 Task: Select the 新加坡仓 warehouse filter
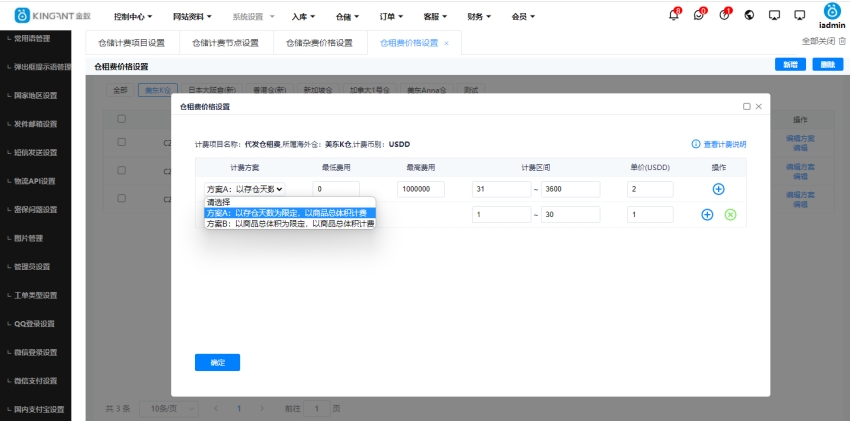click(318, 90)
